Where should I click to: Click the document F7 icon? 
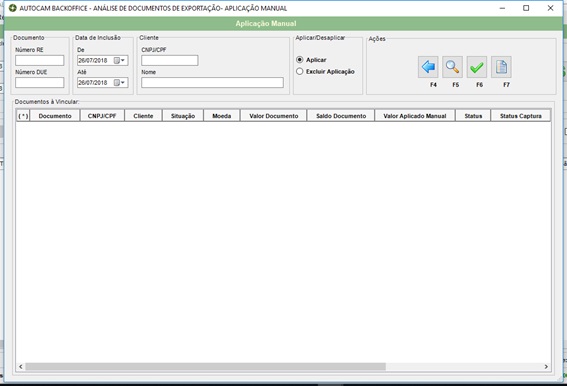coord(501,67)
